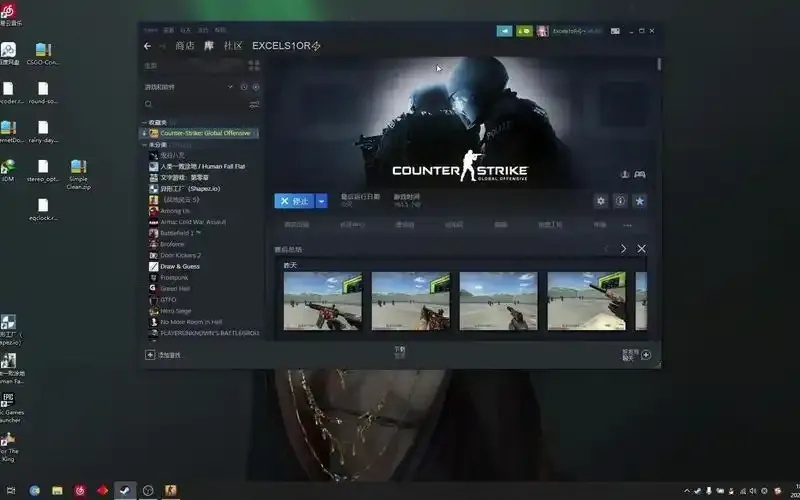Screen dimensions: 800x500
Task: Open game settings gear icon
Action: coord(601,201)
